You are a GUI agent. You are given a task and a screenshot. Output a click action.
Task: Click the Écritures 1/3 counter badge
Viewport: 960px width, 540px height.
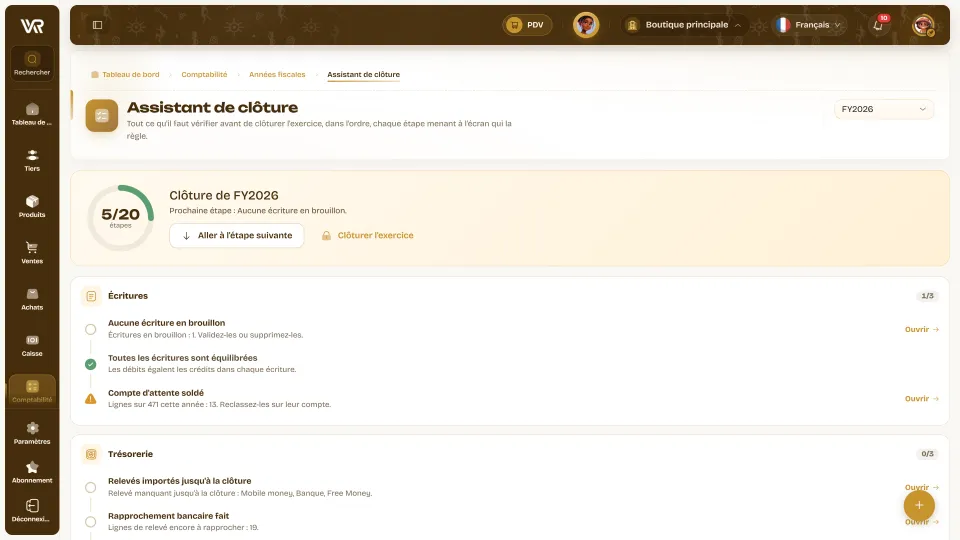pos(928,296)
